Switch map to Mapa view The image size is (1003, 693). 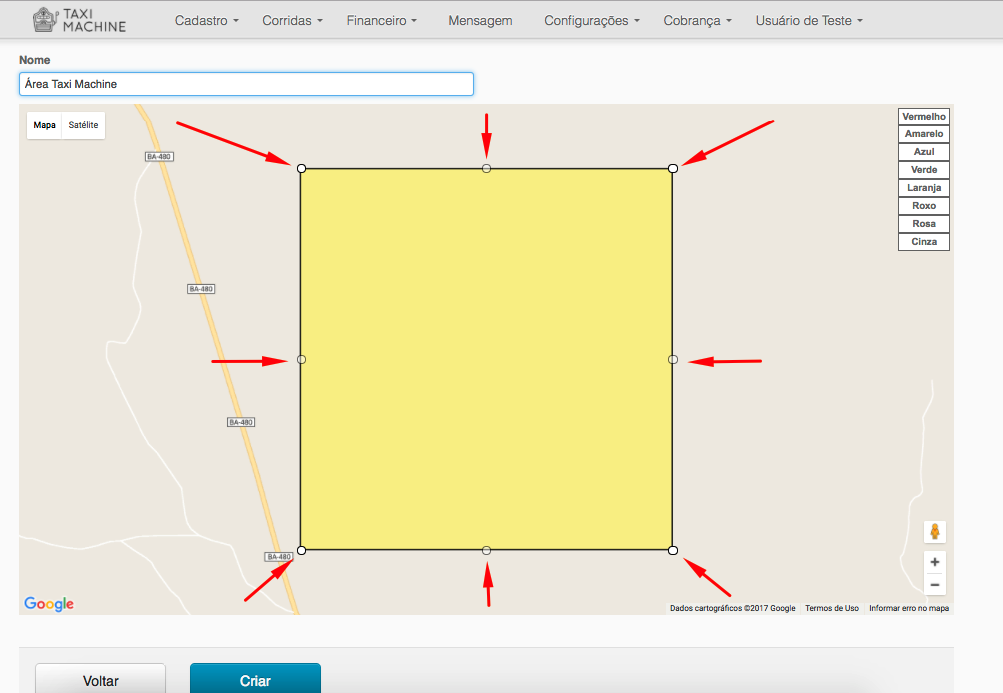pos(44,125)
